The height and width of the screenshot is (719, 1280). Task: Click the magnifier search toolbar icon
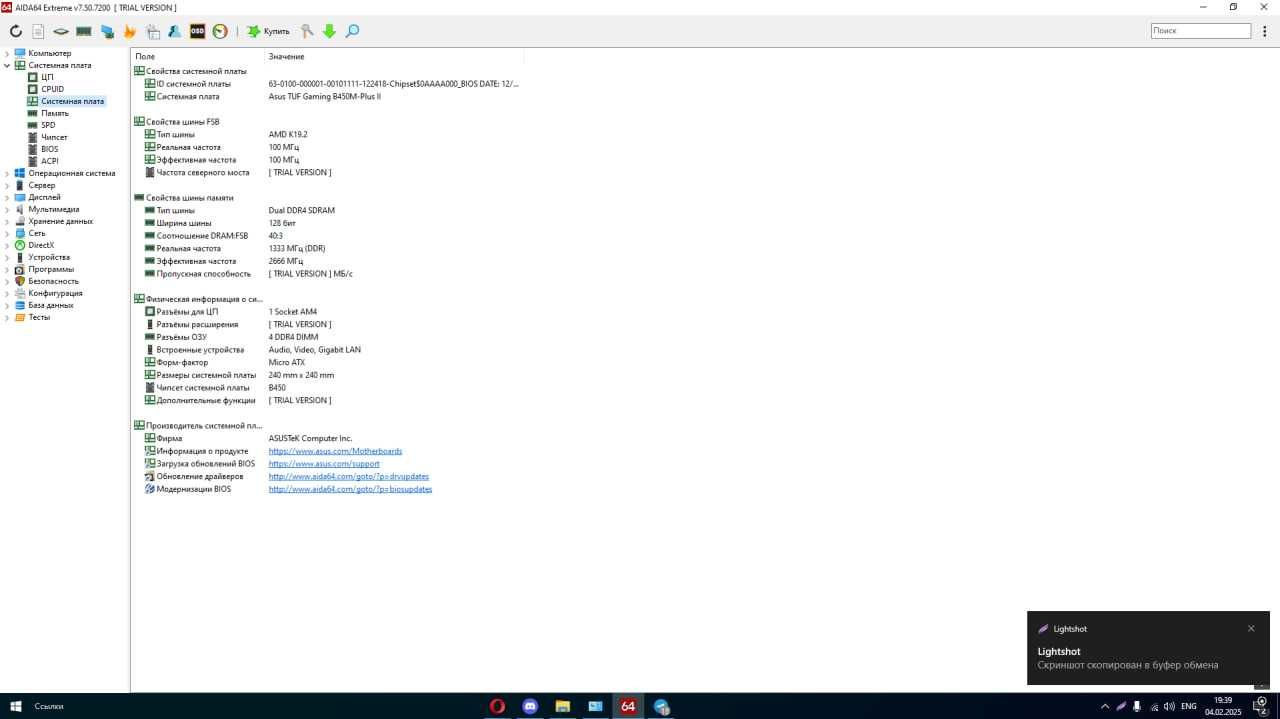[x=352, y=32]
